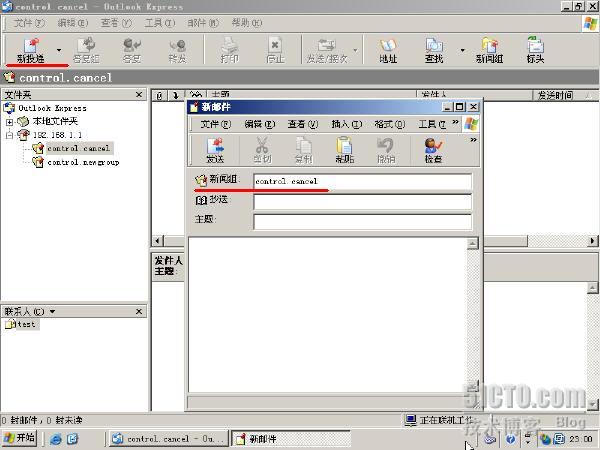
Task: Click the 开始 Start button
Action: [20, 438]
